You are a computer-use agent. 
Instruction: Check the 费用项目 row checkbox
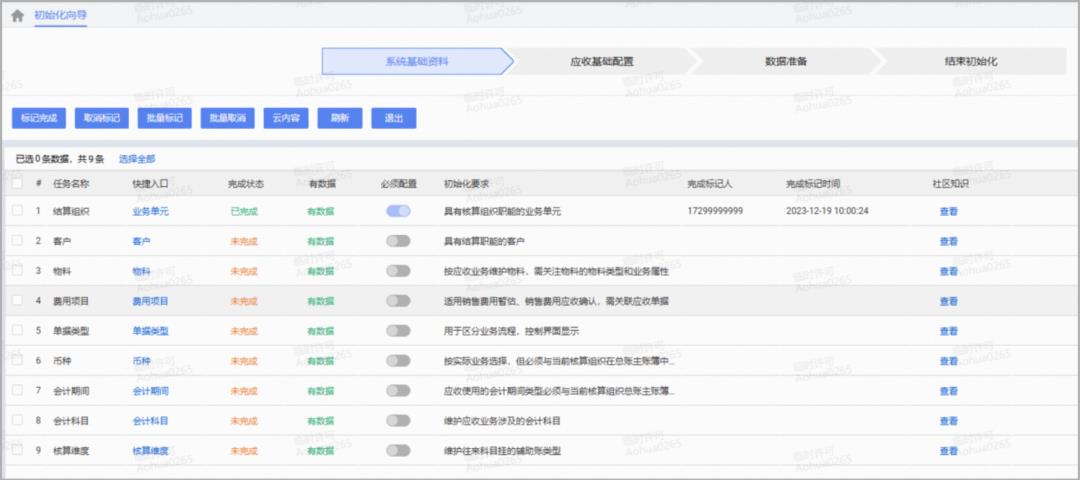click(x=17, y=301)
